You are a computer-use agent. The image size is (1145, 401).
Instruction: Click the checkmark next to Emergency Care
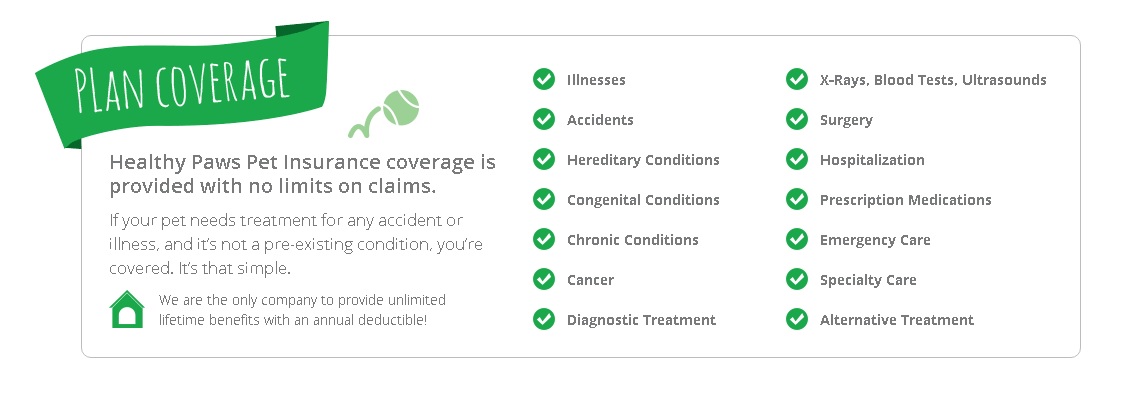[x=797, y=239]
